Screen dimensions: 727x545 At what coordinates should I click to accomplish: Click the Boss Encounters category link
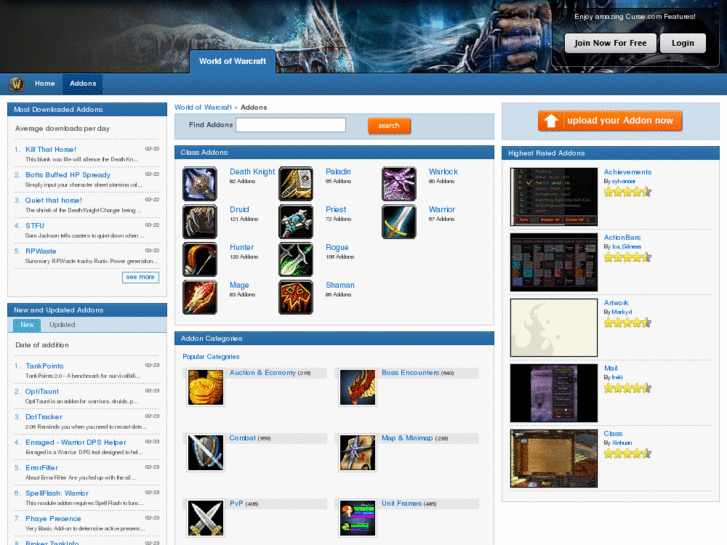point(410,373)
